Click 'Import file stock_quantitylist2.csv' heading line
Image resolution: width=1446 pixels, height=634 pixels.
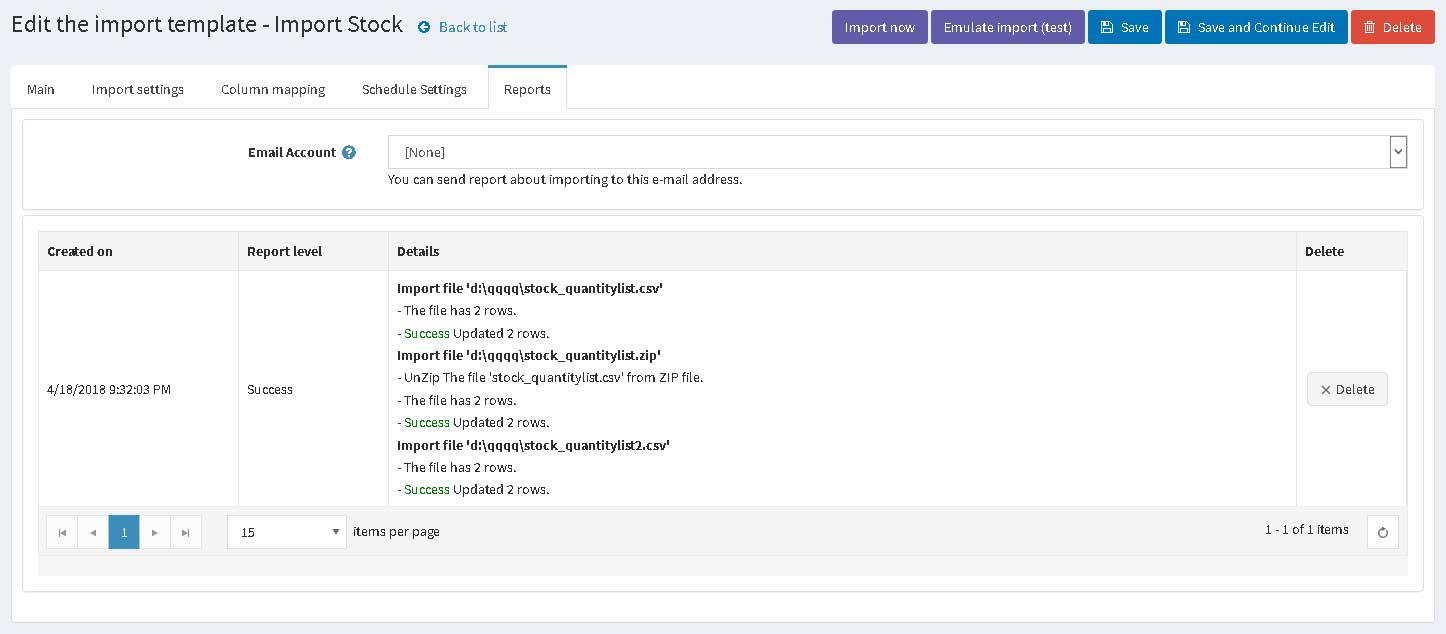(x=533, y=445)
